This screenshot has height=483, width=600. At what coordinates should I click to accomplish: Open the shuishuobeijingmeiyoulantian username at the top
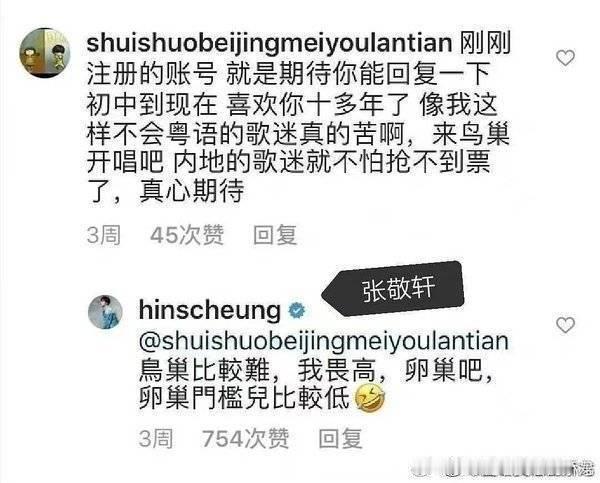click(269, 43)
